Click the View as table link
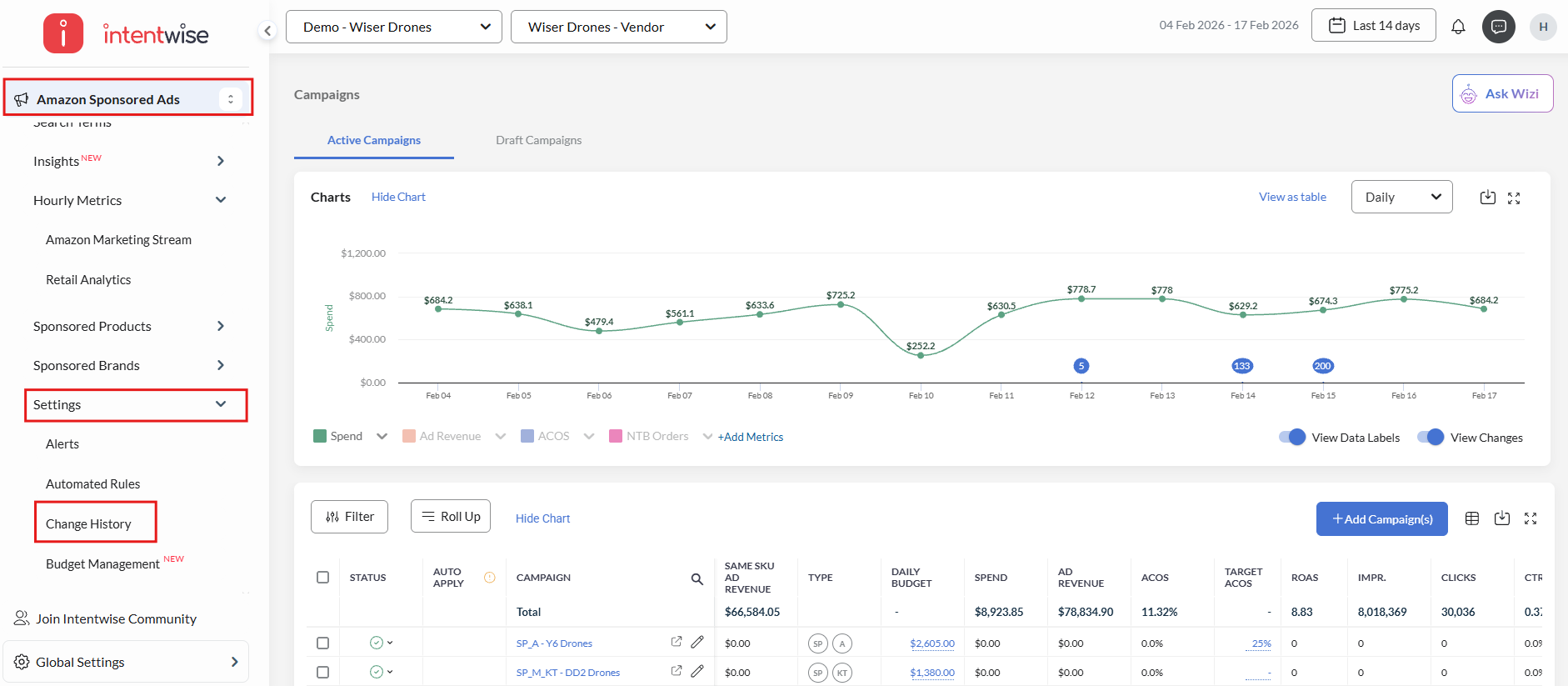The image size is (1568, 686). click(1292, 197)
